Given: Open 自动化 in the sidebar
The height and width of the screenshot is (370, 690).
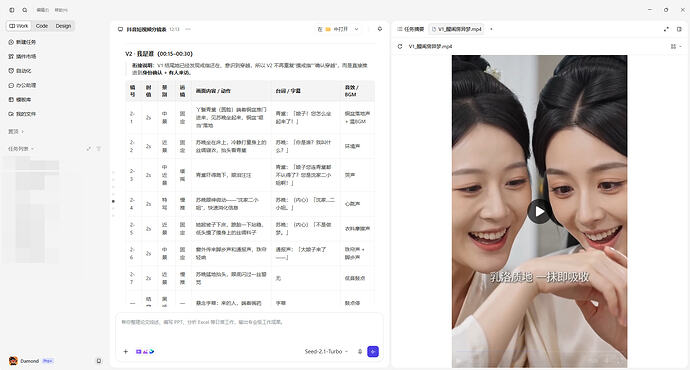Looking at the screenshot, I should tap(20, 70).
